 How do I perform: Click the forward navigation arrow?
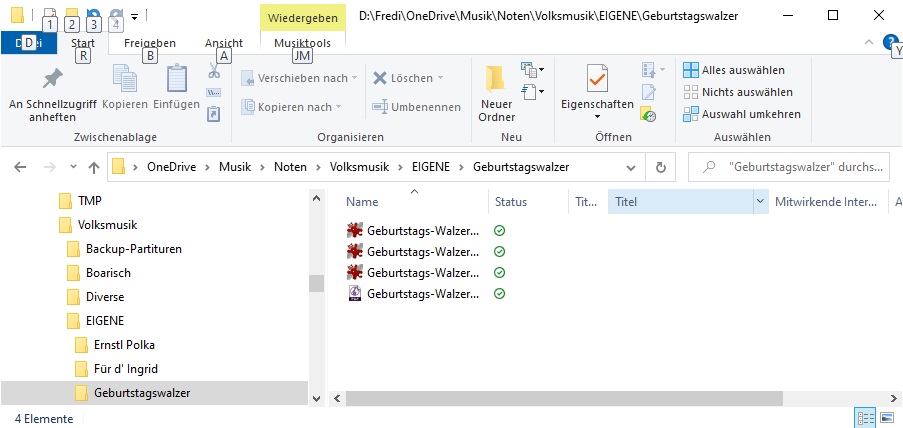pos(50,167)
